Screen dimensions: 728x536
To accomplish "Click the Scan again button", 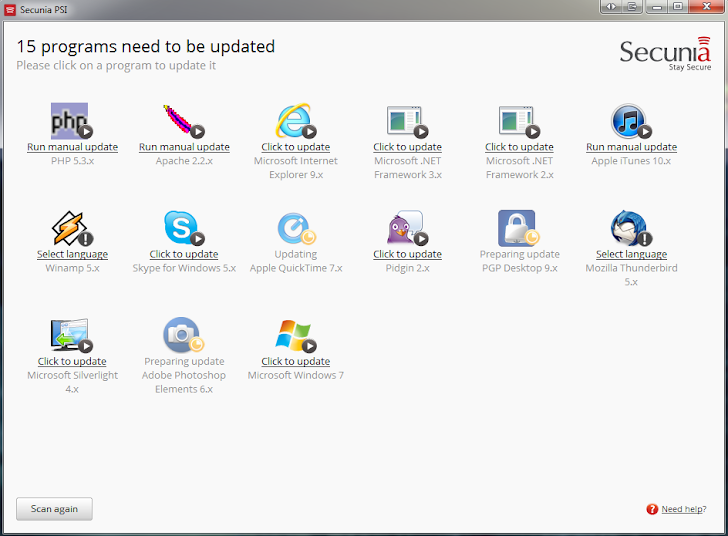I will tap(54, 509).
